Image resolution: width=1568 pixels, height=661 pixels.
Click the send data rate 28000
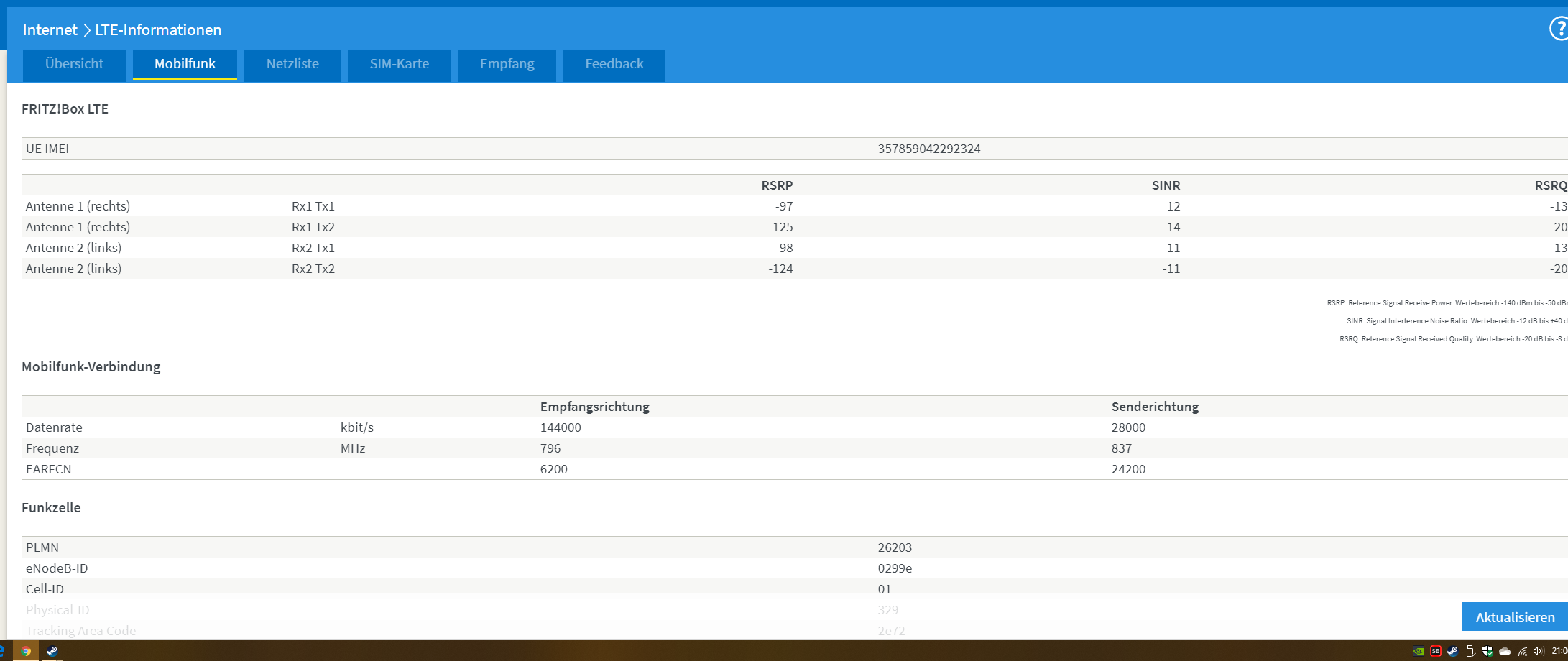point(1128,427)
